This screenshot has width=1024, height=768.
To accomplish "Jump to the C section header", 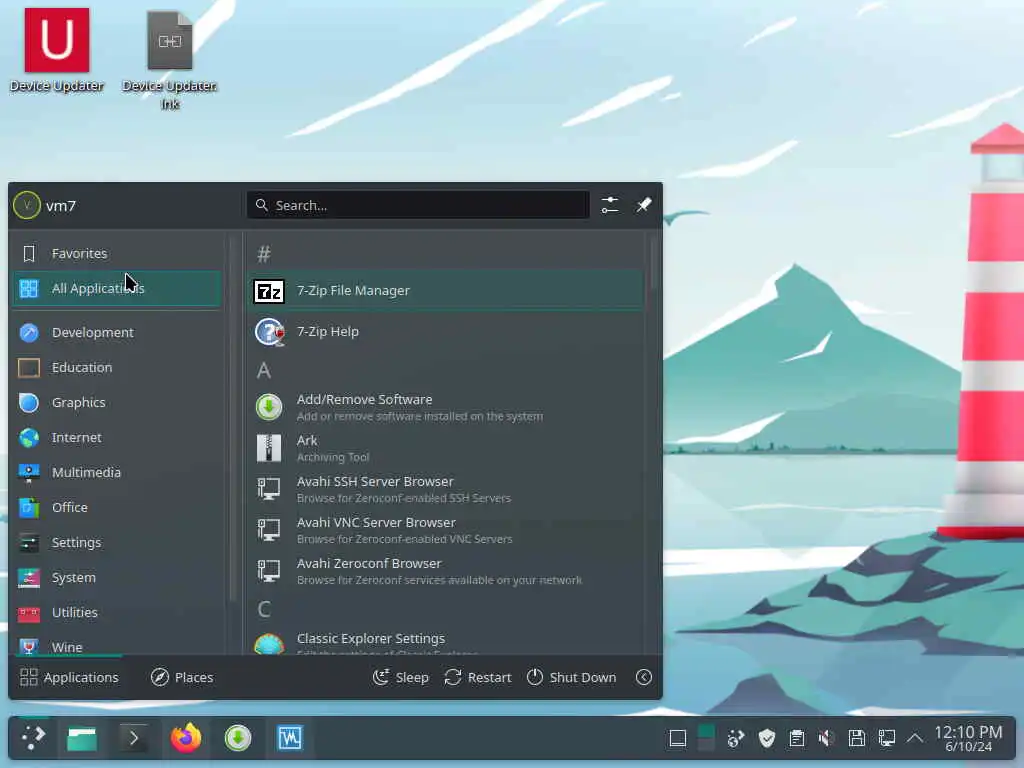I will (x=264, y=609).
